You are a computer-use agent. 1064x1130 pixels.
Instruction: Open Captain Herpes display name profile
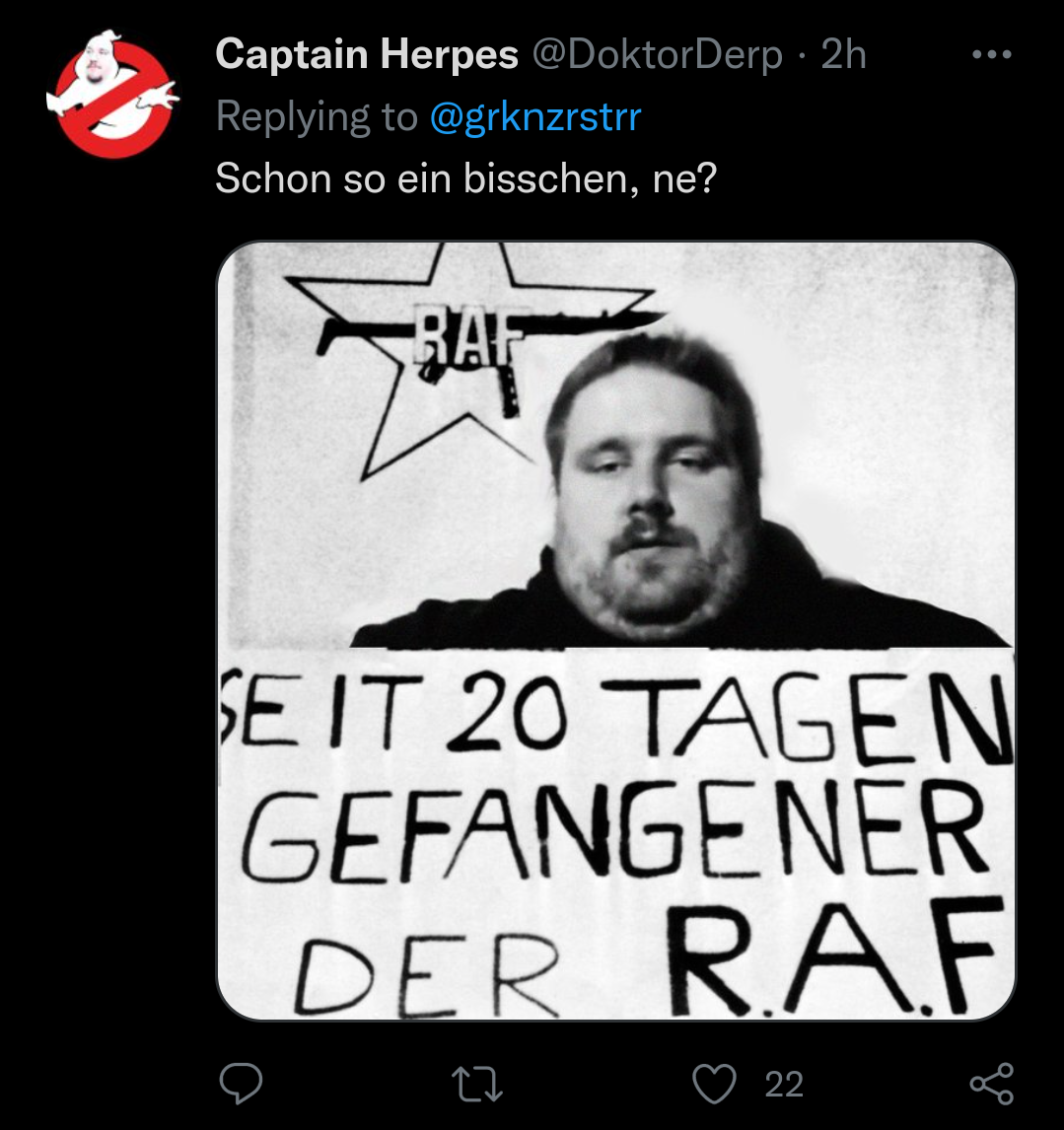tap(367, 54)
